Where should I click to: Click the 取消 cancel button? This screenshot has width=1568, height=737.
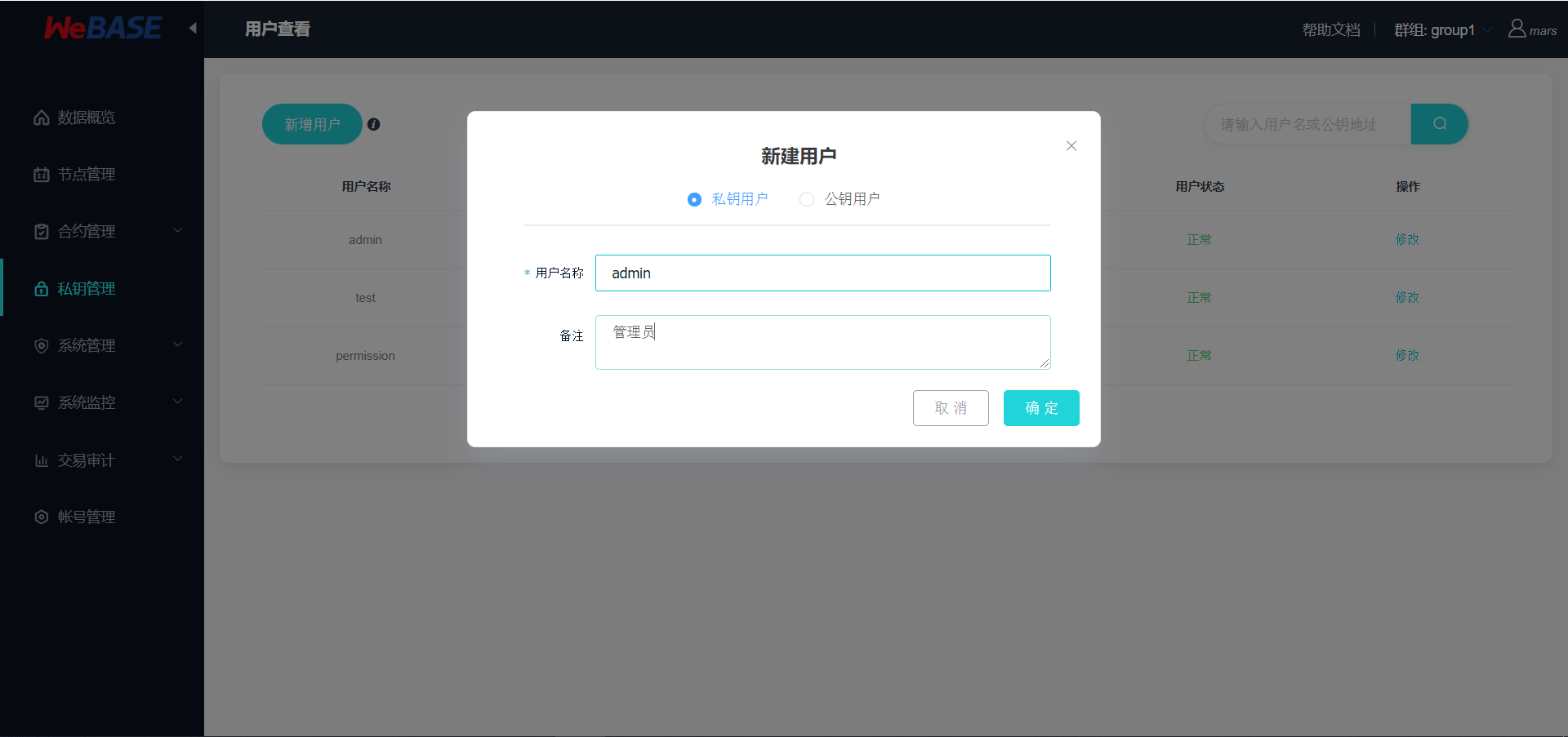951,408
